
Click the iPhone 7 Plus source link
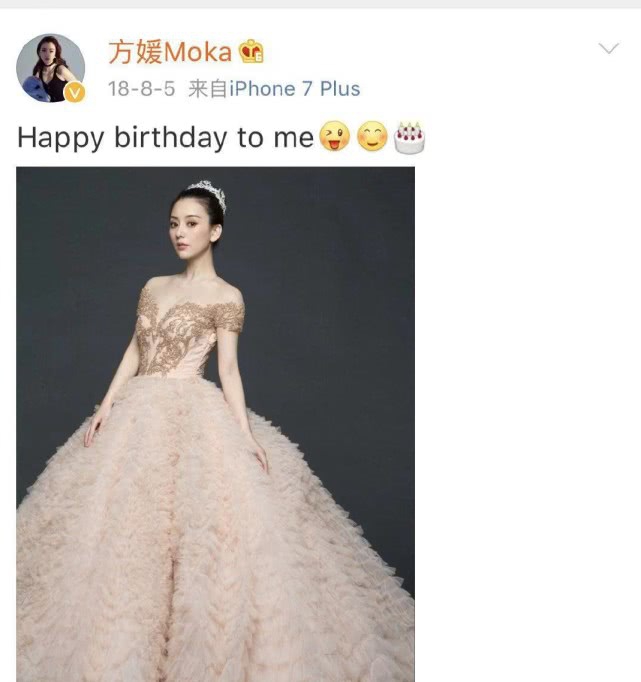click(295, 89)
